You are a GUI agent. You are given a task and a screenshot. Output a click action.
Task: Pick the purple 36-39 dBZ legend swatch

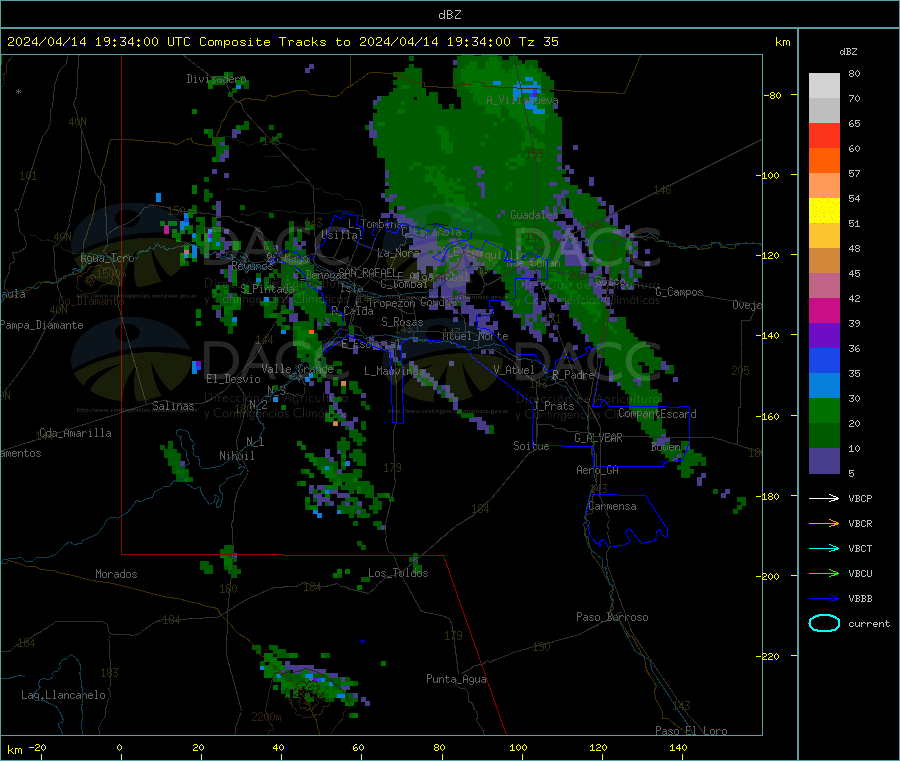(824, 336)
